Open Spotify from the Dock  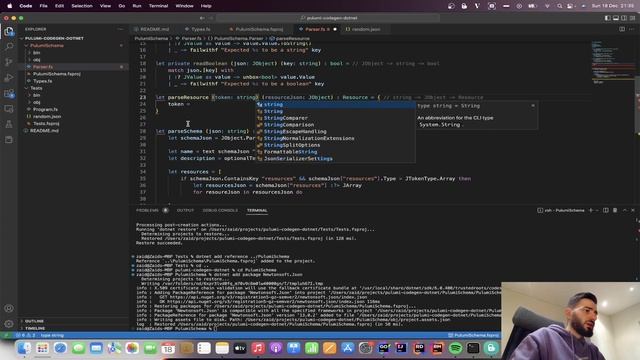(455, 348)
